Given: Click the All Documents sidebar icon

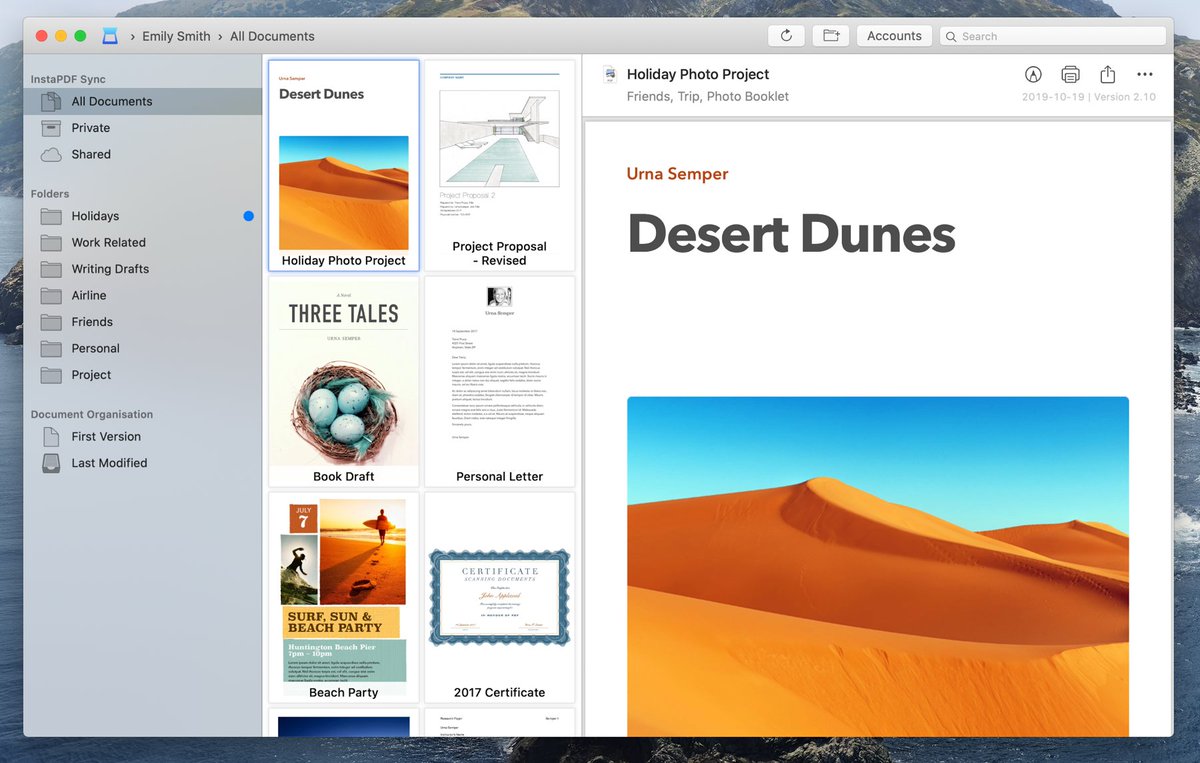Looking at the screenshot, I should pos(51,101).
